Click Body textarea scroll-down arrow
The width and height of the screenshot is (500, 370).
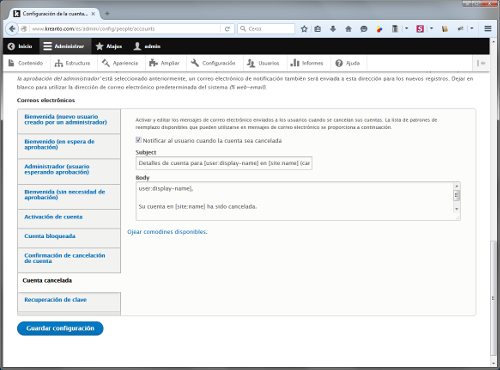click(457, 209)
